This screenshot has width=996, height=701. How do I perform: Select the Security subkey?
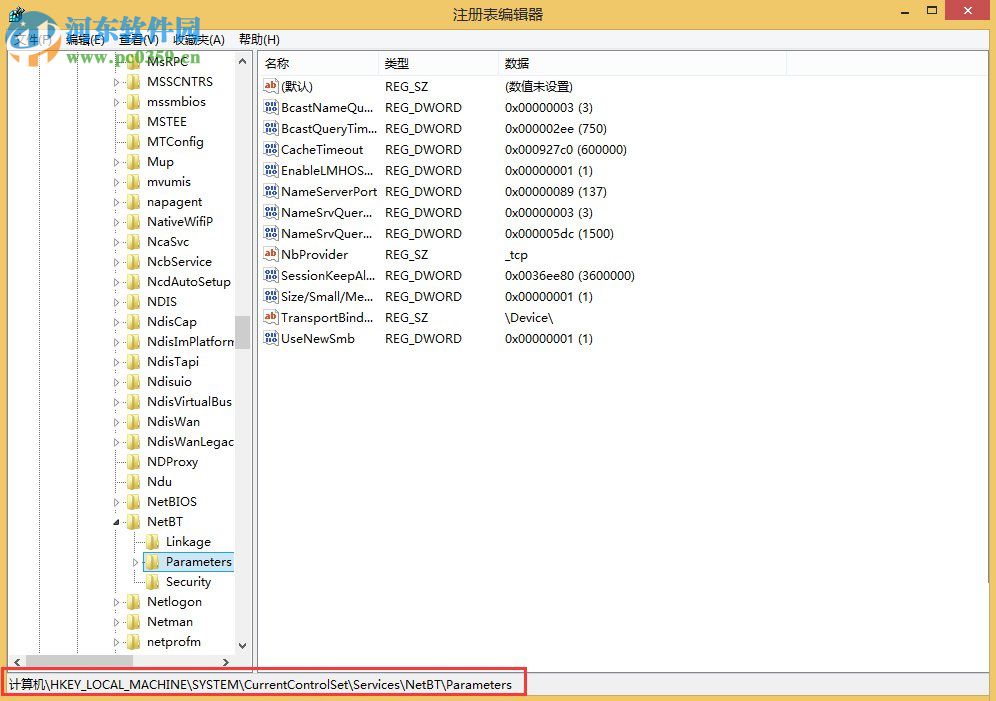pyautogui.click(x=186, y=581)
